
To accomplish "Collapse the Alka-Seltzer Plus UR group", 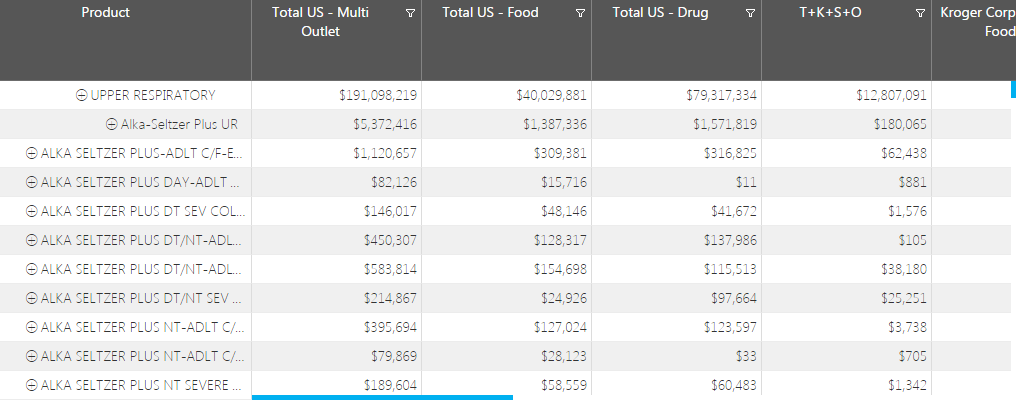I will tap(112, 125).
